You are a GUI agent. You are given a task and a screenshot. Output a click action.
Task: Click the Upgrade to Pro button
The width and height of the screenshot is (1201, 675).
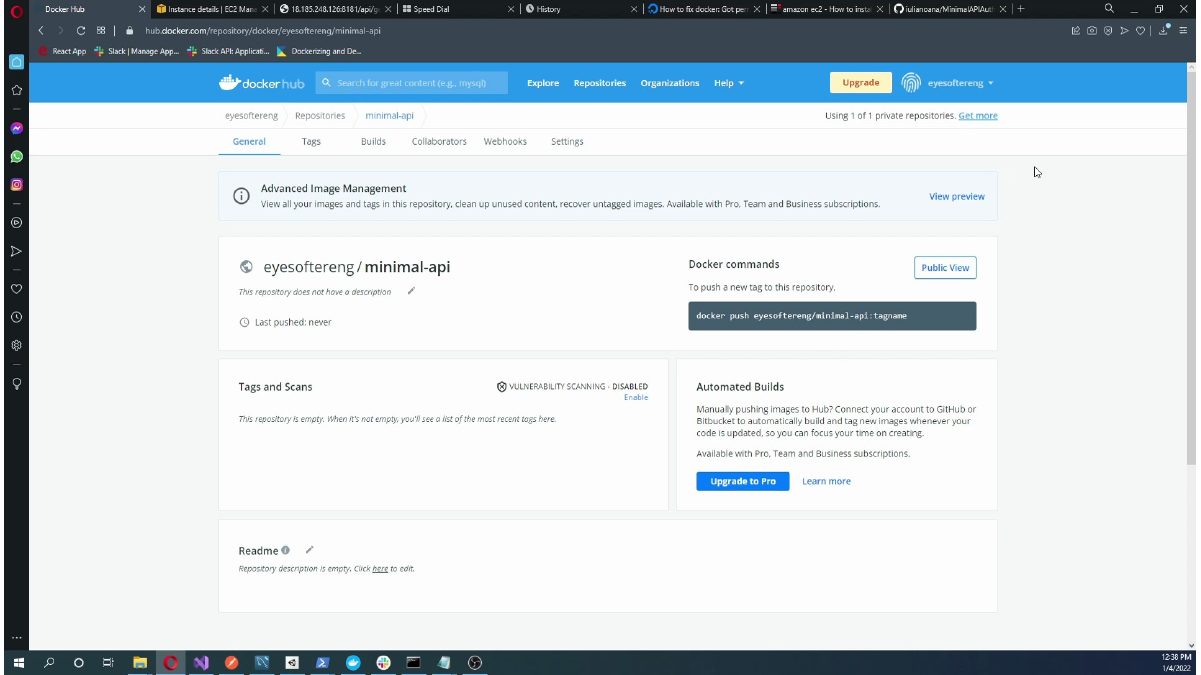[743, 481]
